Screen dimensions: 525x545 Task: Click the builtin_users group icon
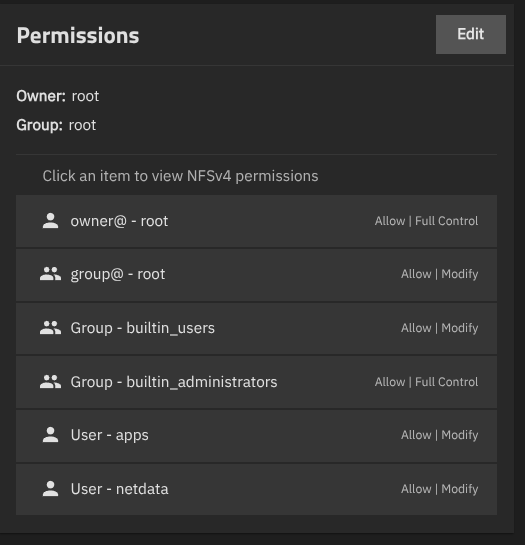[x=50, y=328]
